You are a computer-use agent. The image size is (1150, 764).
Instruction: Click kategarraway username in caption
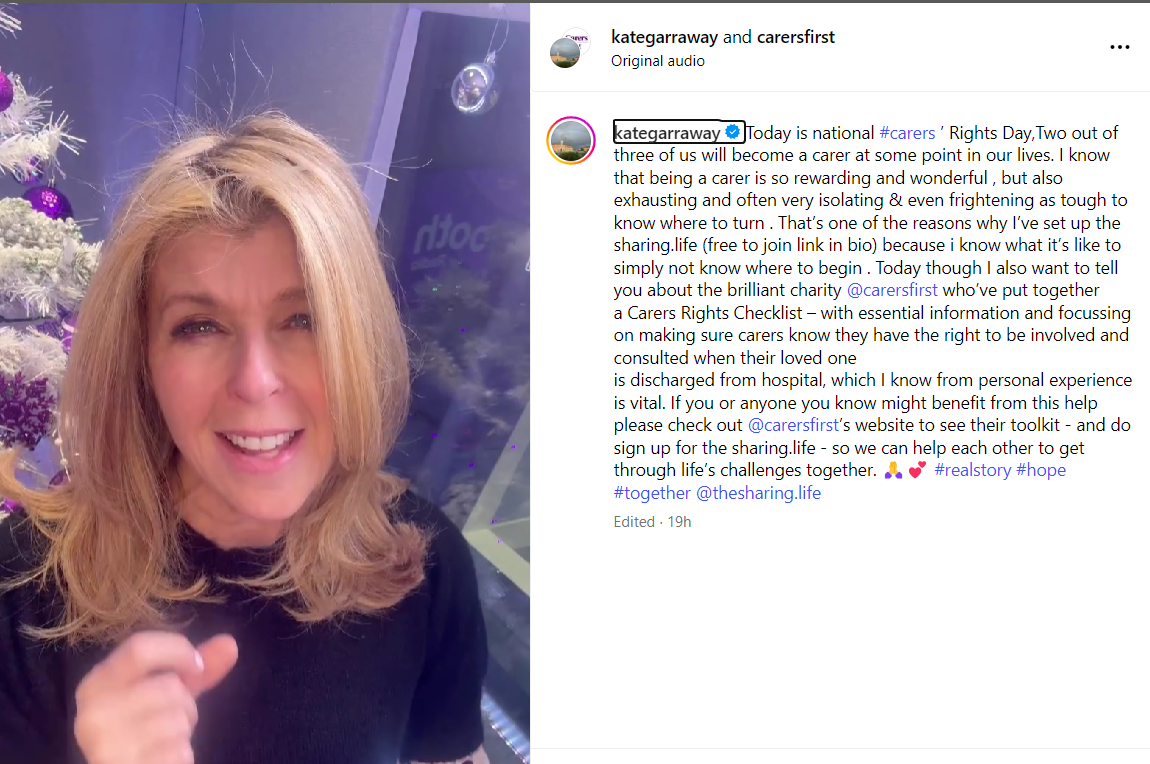(667, 133)
